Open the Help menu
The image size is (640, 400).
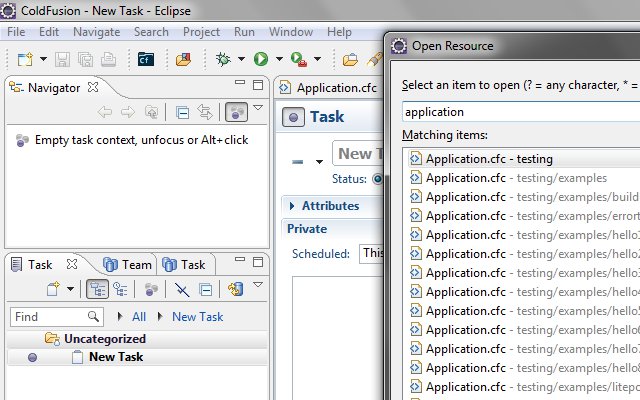[x=339, y=32]
